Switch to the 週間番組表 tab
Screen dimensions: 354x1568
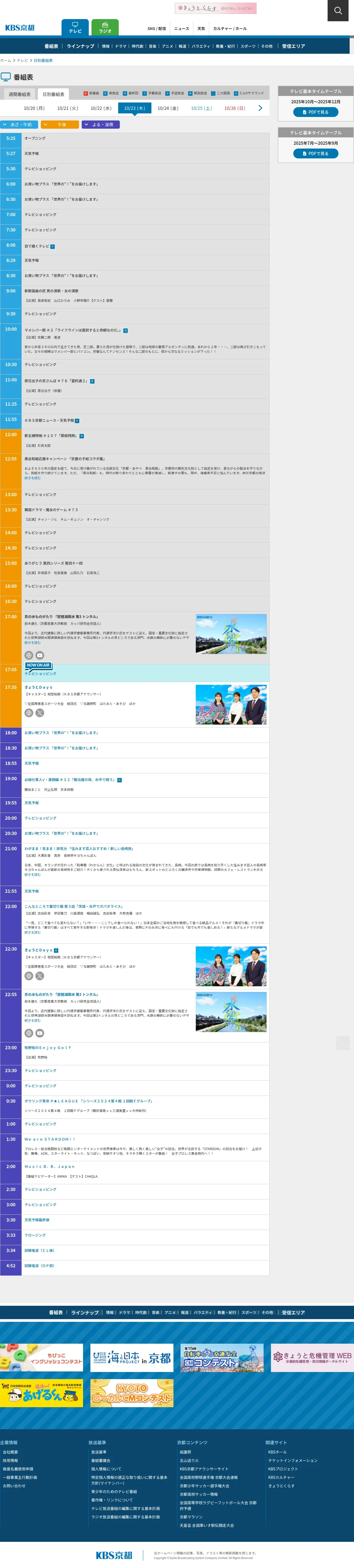click(x=19, y=94)
